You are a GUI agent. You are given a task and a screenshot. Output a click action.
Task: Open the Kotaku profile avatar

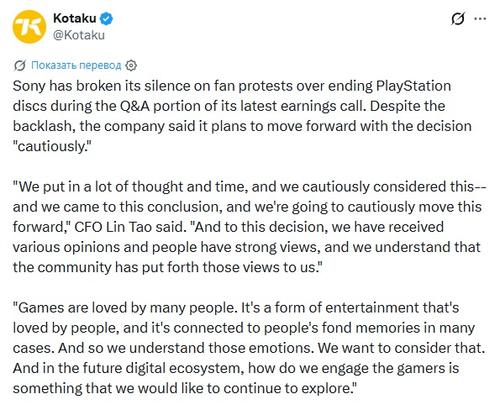coord(29,27)
